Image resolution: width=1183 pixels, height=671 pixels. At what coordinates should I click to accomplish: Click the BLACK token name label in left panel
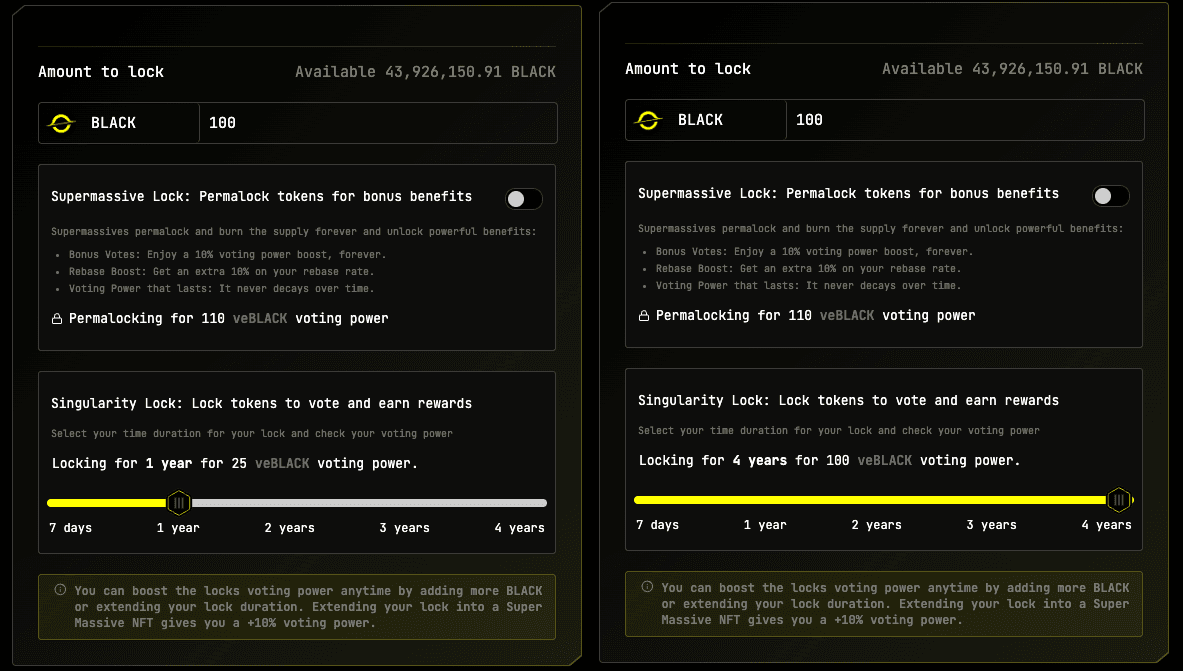(113, 123)
